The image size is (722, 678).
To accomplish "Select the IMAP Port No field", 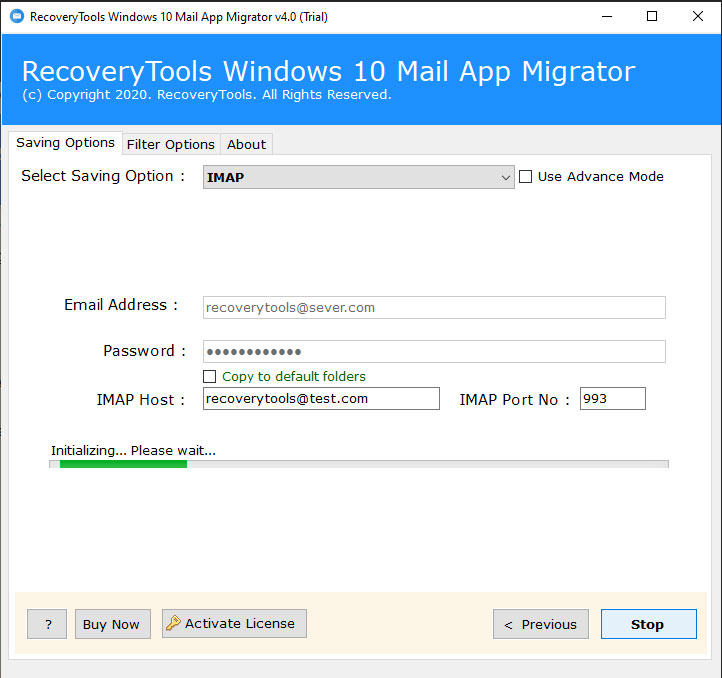I will click(612, 398).
